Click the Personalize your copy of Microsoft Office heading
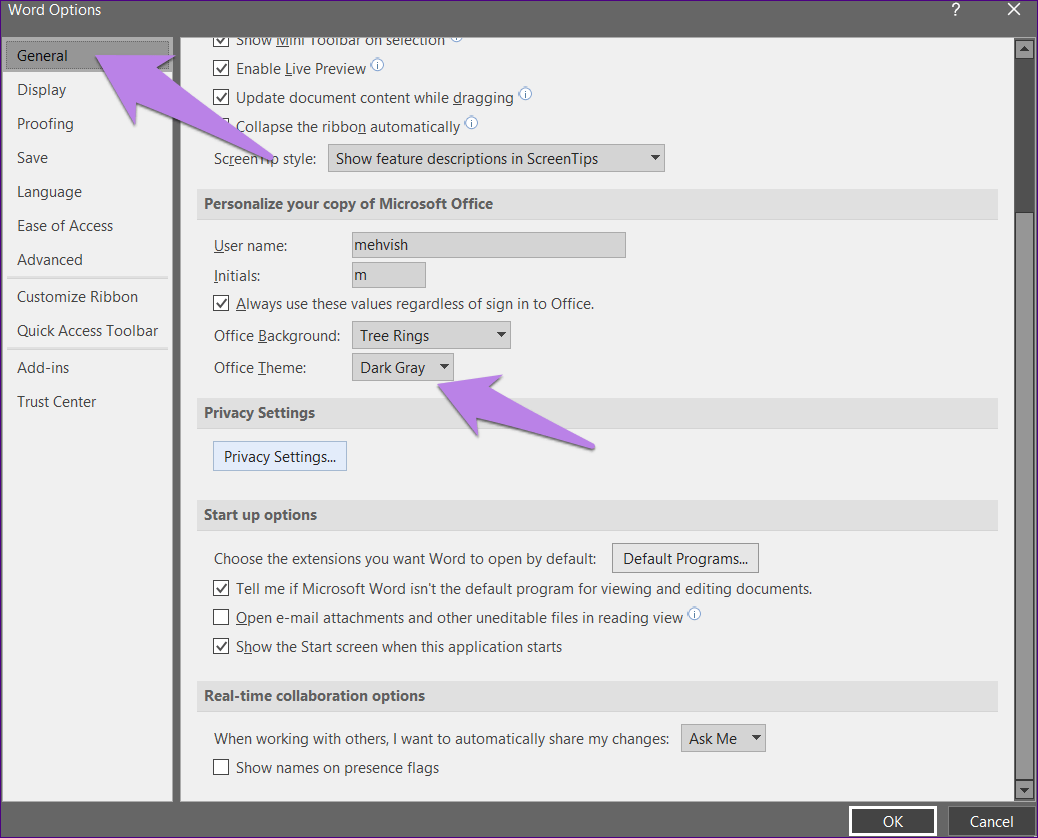The width and height of the screenshot is (1038, 838). pyautogui.click(x=348, y=204)
